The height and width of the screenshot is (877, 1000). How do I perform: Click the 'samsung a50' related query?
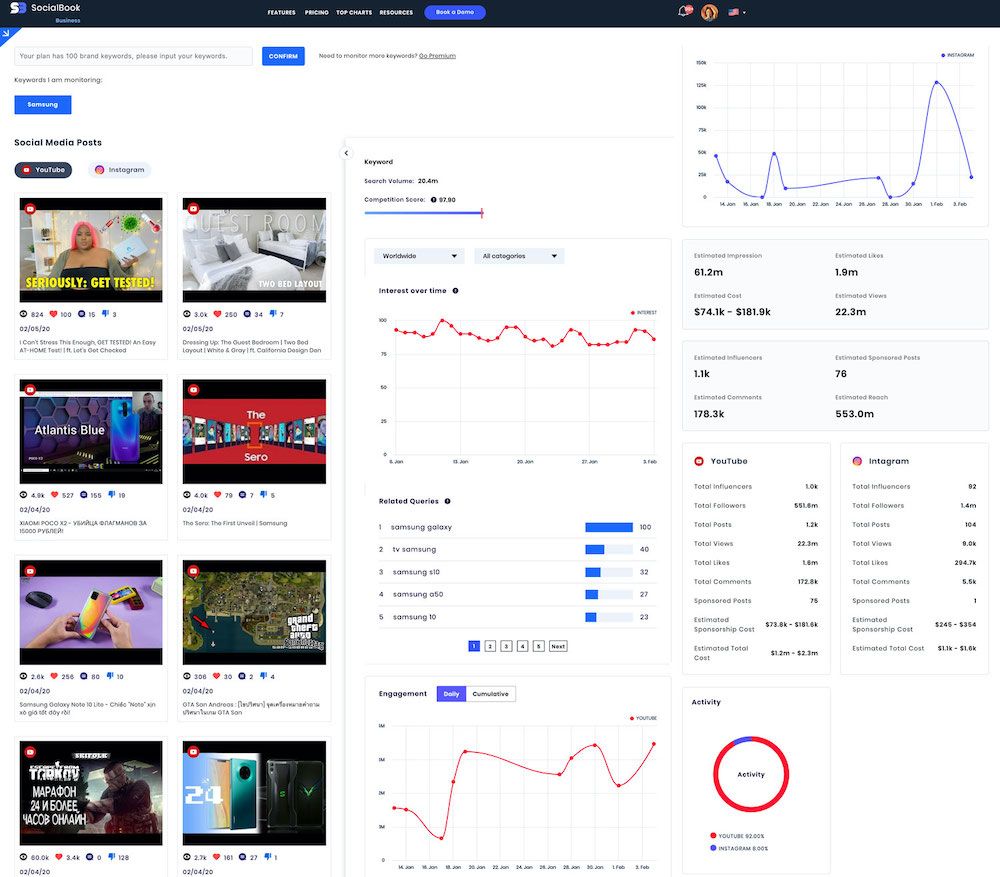(x=418, y=594)
